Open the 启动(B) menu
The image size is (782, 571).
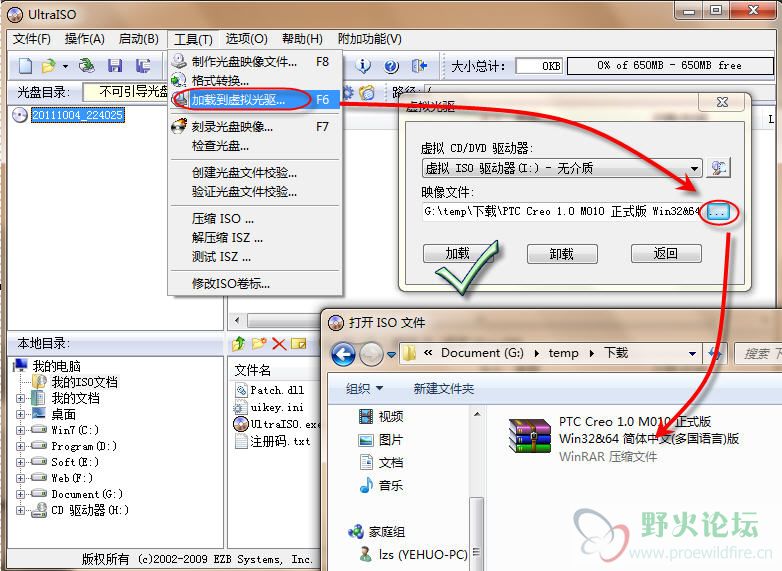tap(139, 39)
